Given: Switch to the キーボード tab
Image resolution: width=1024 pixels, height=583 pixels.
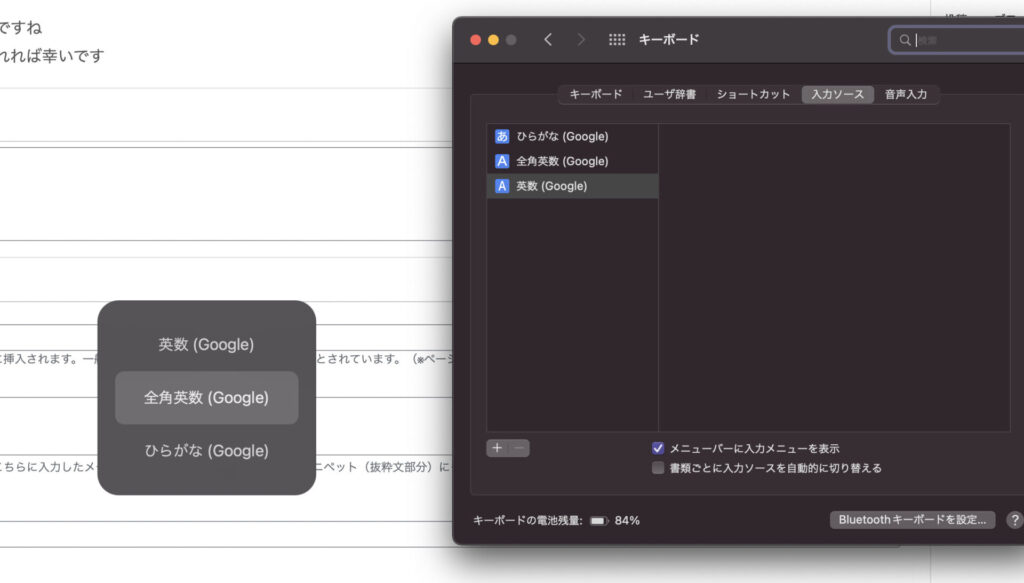Looking at the screenshot, I should point(596,95).
